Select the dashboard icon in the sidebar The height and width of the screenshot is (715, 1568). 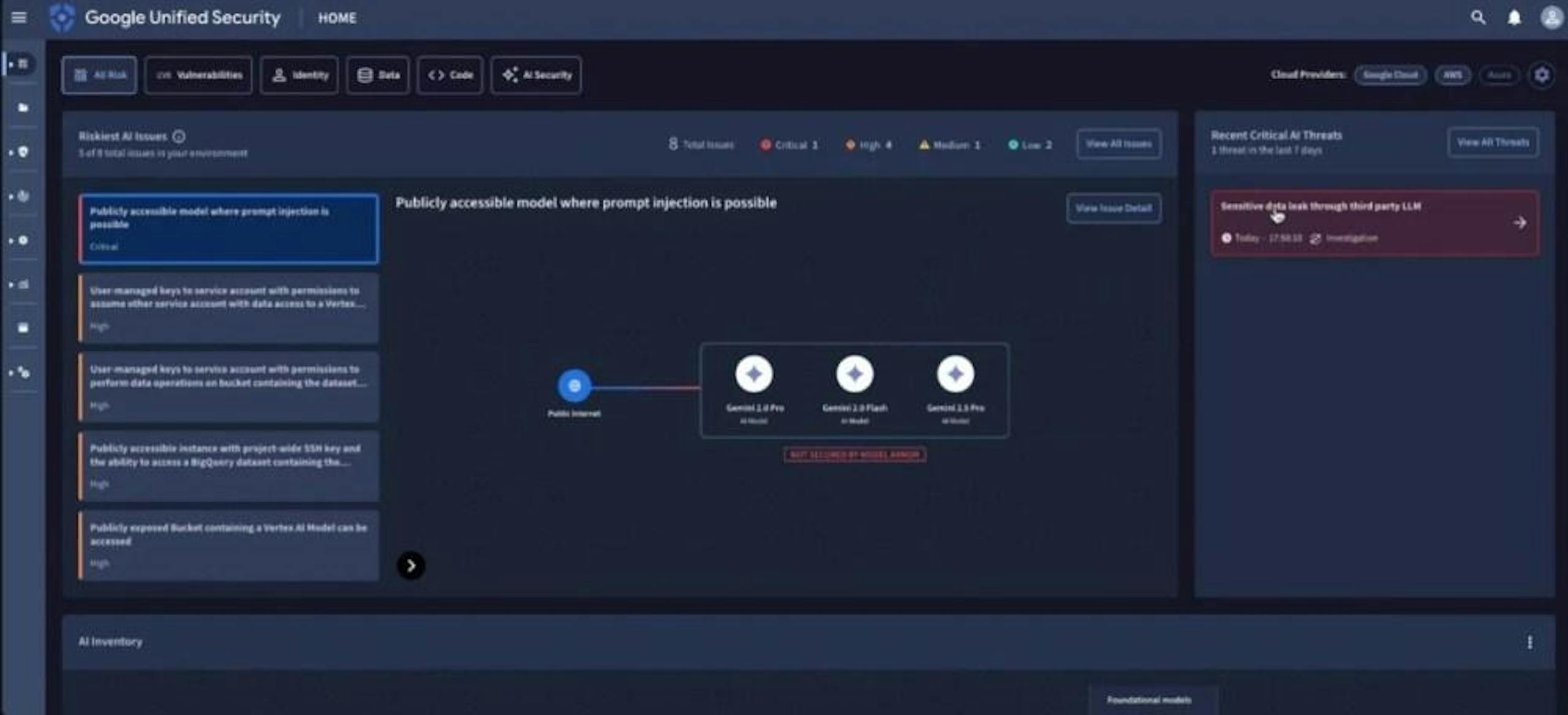pos(23,64)
